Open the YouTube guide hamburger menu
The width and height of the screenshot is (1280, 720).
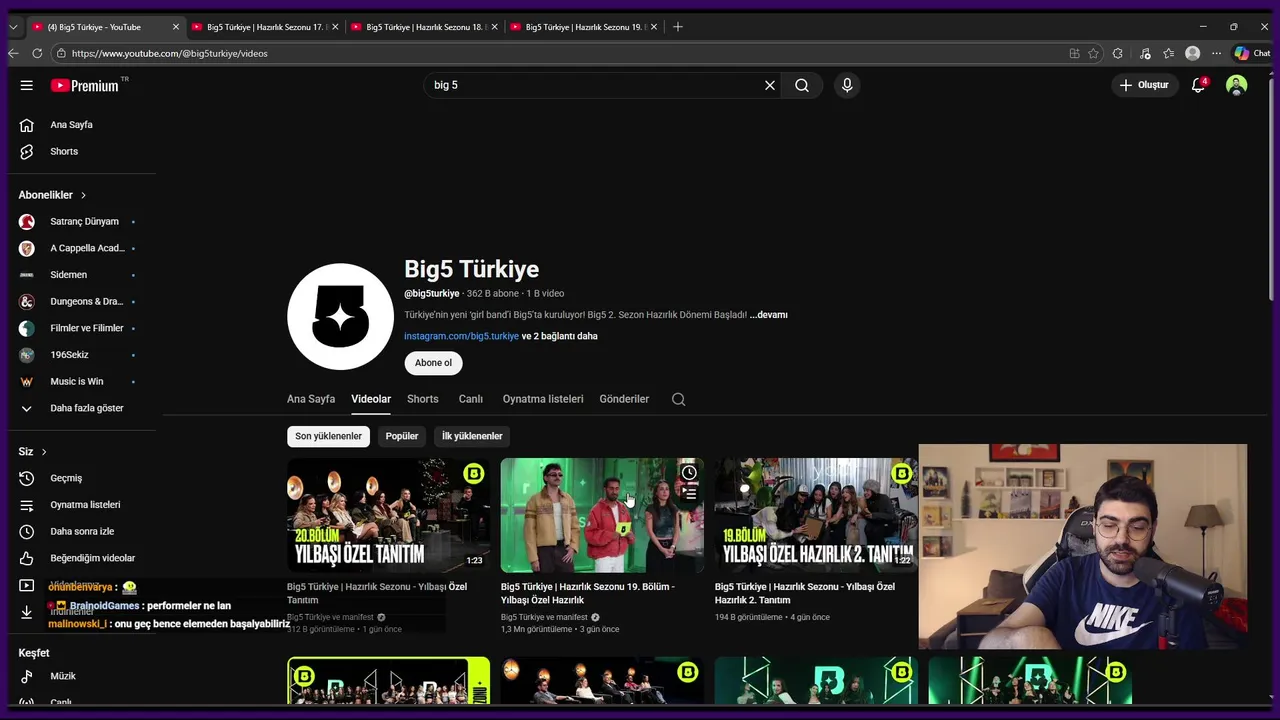click(x=27, y=85)
